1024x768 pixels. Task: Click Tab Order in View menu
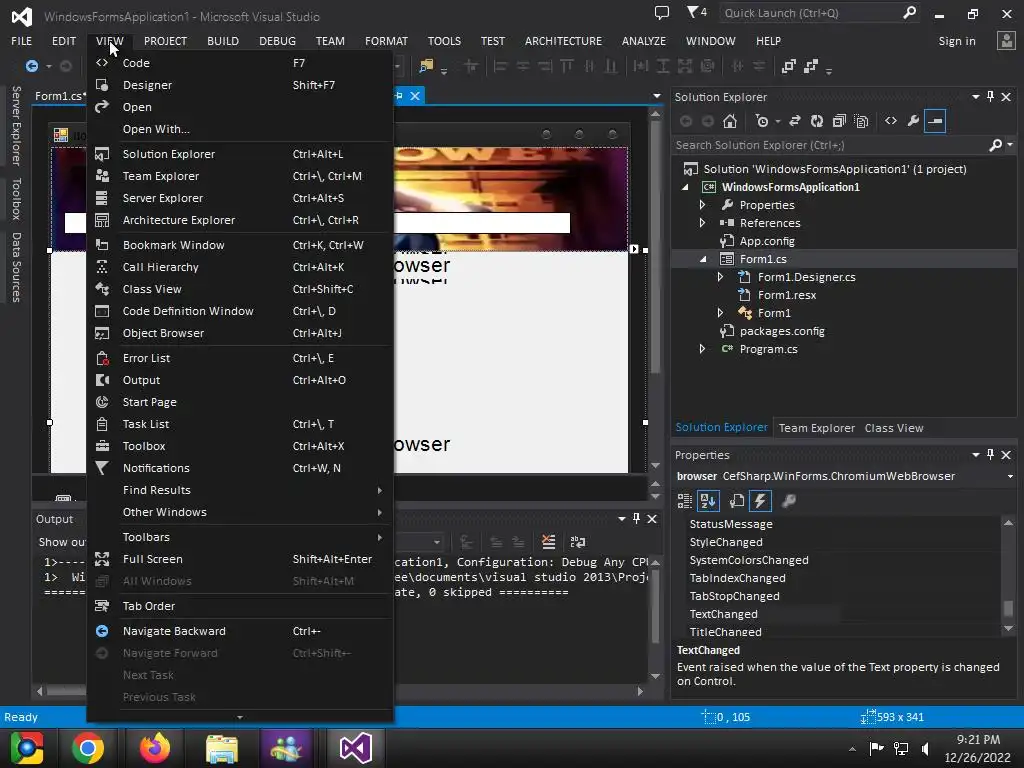click(240, 606)
